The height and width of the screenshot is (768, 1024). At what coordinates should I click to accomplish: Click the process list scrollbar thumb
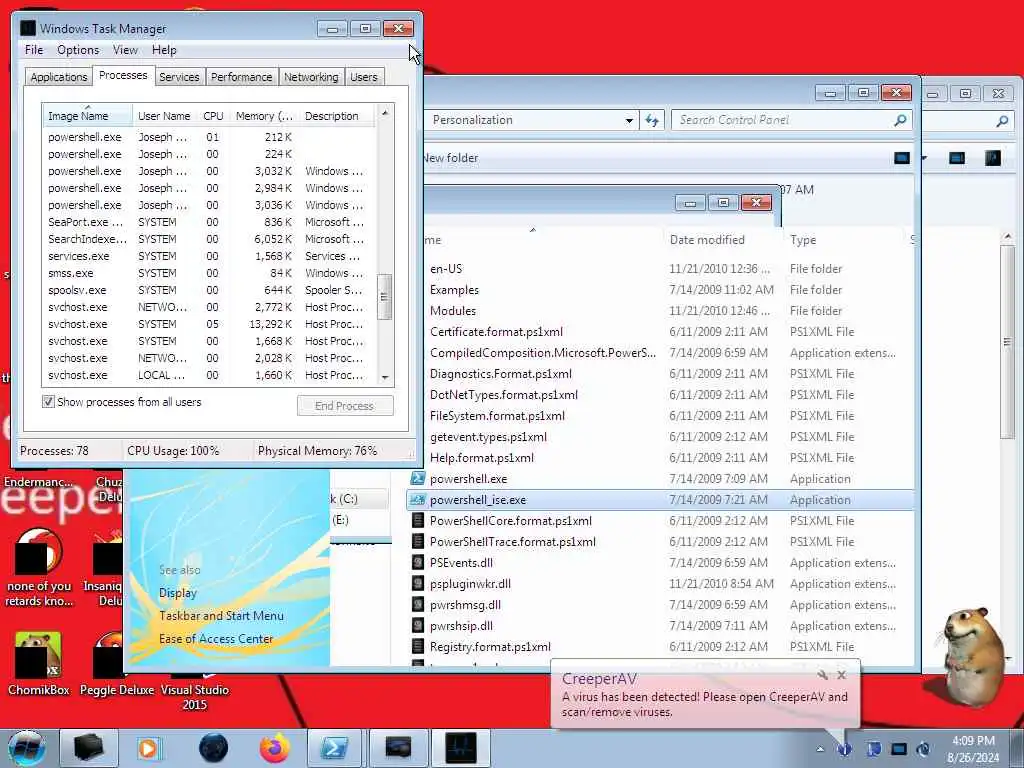(x=385, y=296)
